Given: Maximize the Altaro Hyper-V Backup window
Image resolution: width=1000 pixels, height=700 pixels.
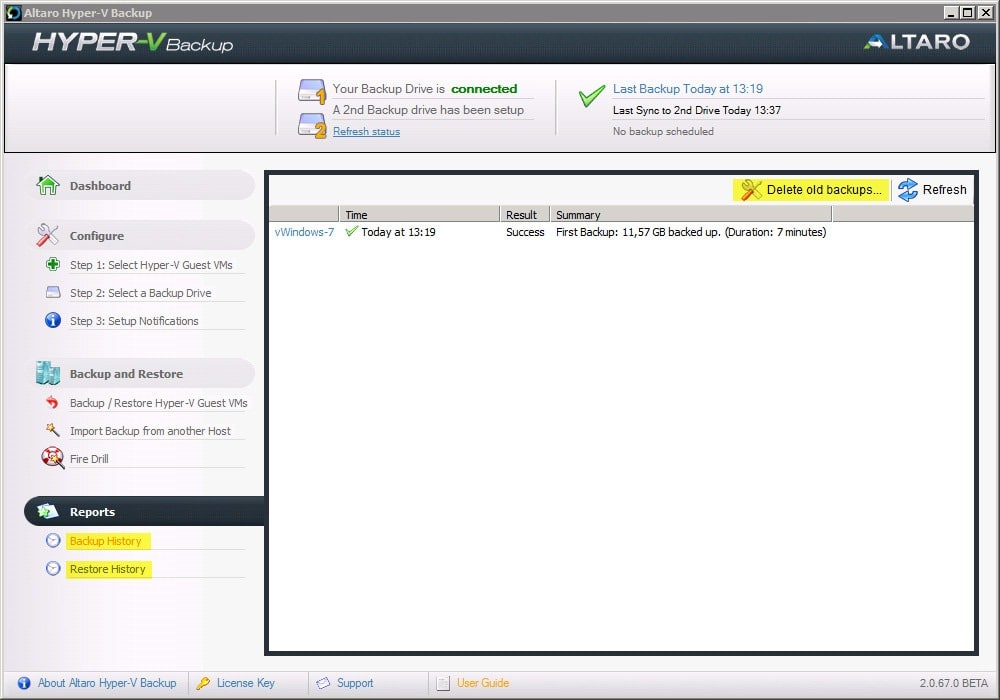Looking at the screenshot, I should point(967,12).
